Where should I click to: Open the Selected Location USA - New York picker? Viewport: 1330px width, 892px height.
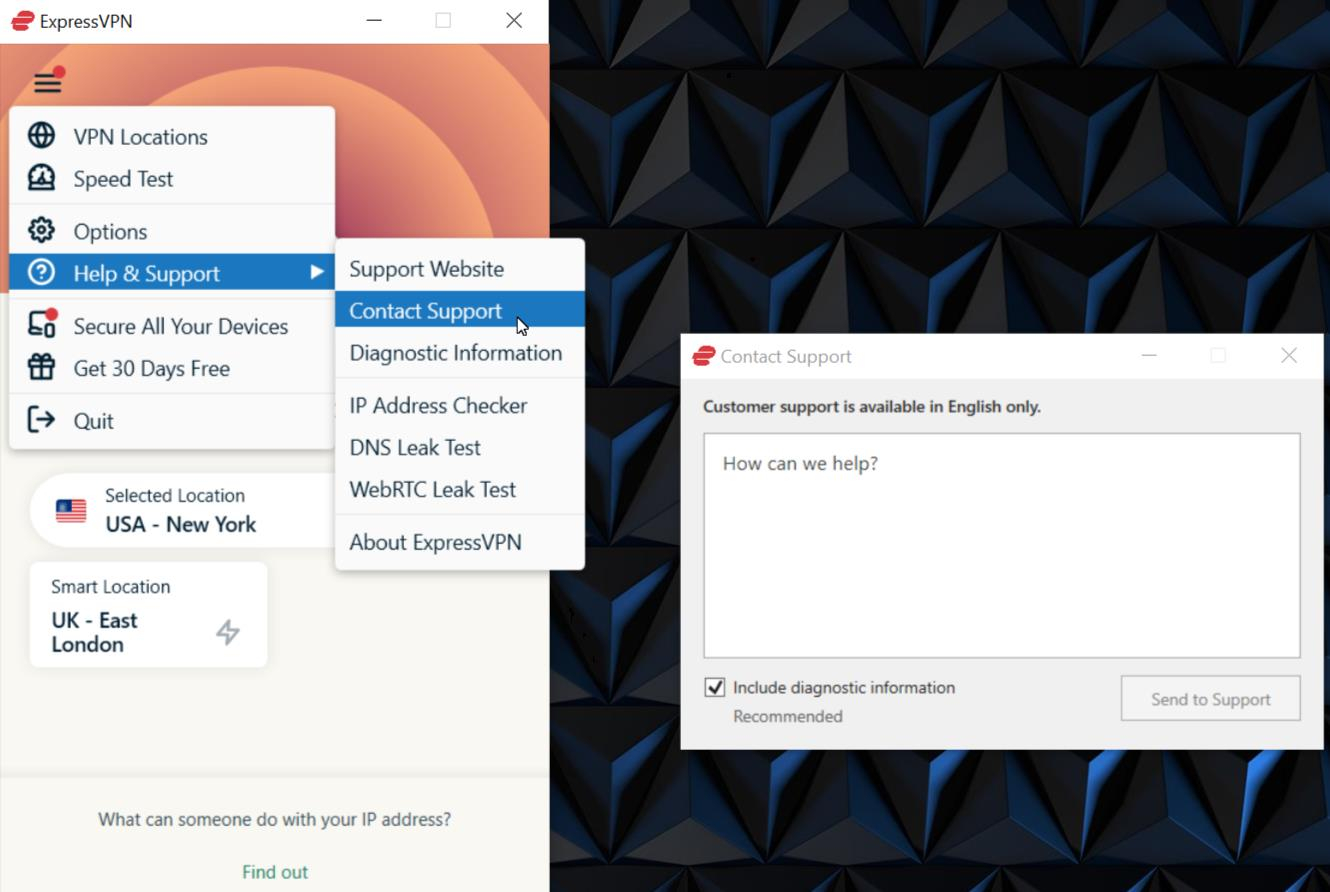(x=180, y=511)
